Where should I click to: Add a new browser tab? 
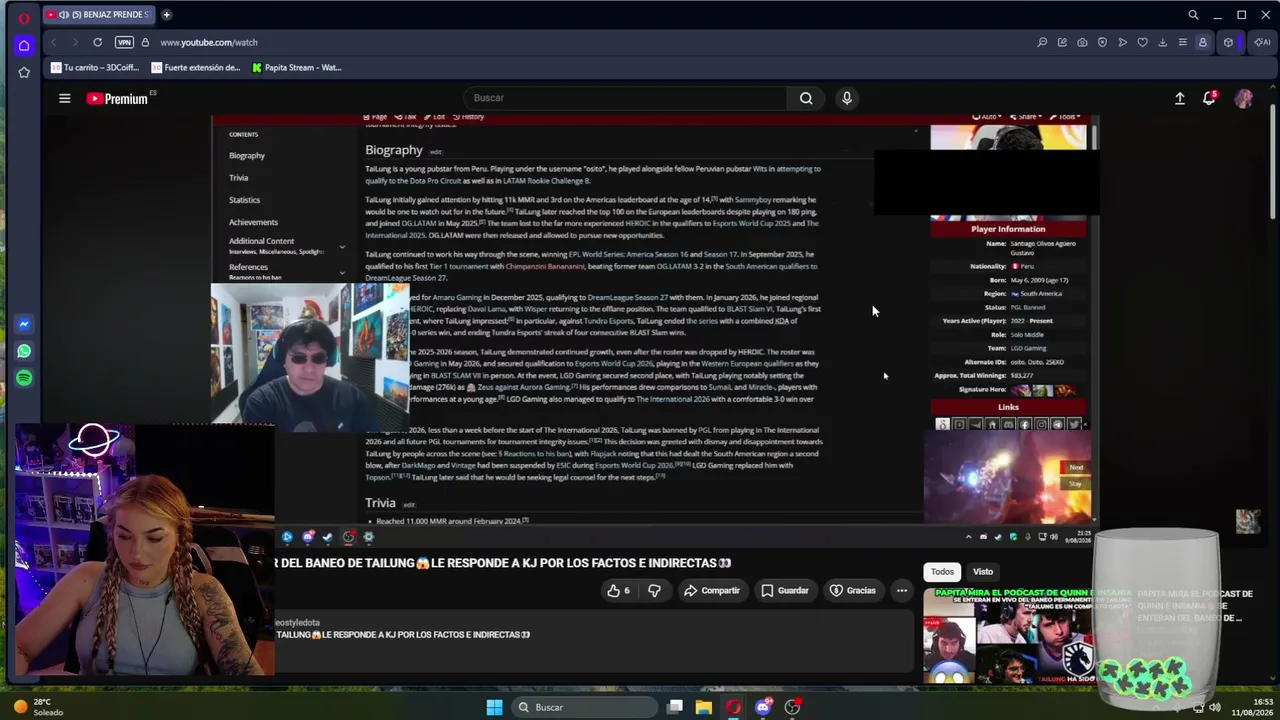pos(166,15)
